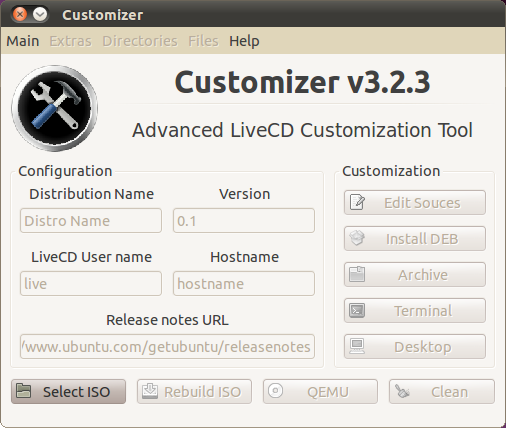Click the 'Customizer' window title text
506x428 pixels.
point(102,15)
